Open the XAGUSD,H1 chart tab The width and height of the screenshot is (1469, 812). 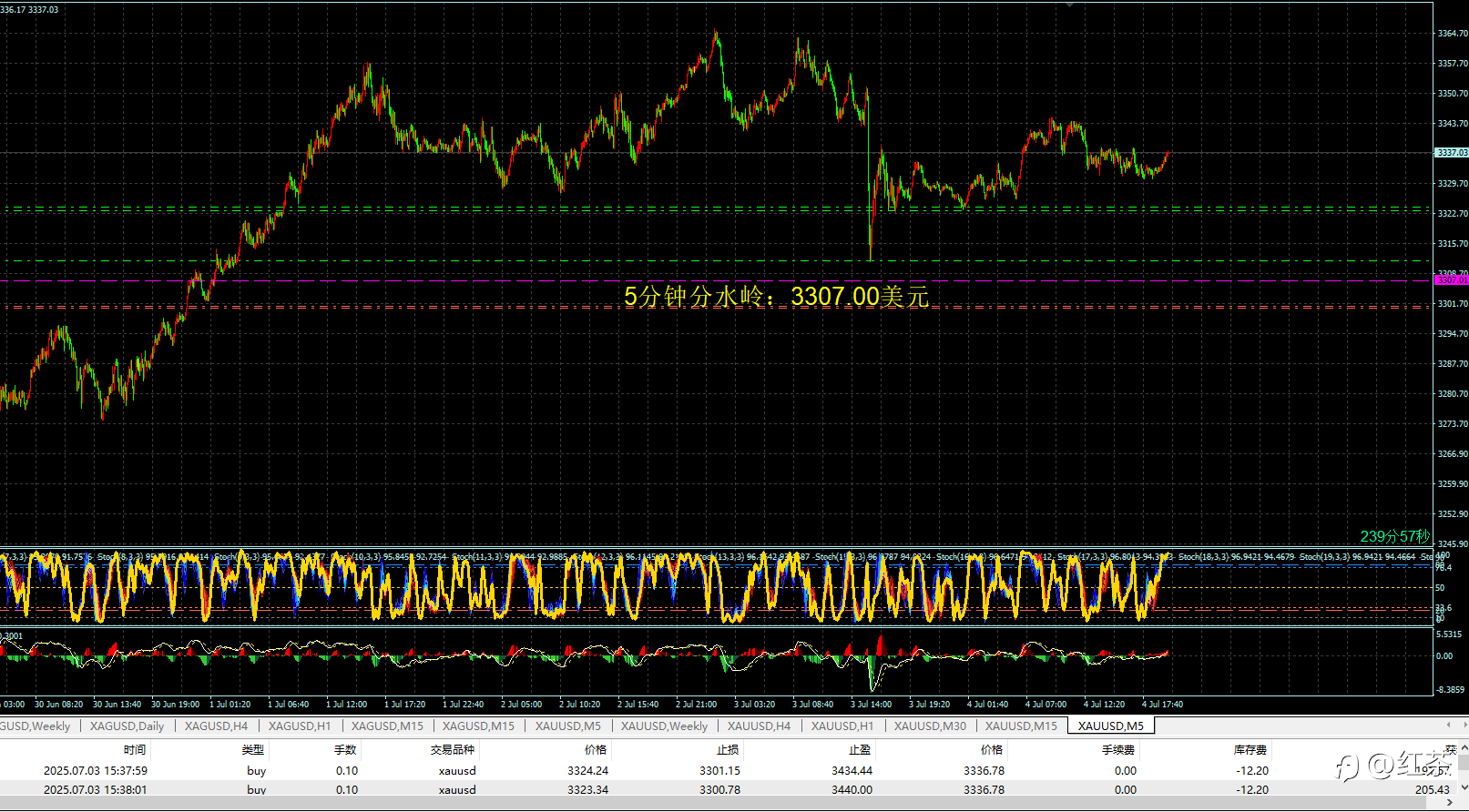pos(300,726)
